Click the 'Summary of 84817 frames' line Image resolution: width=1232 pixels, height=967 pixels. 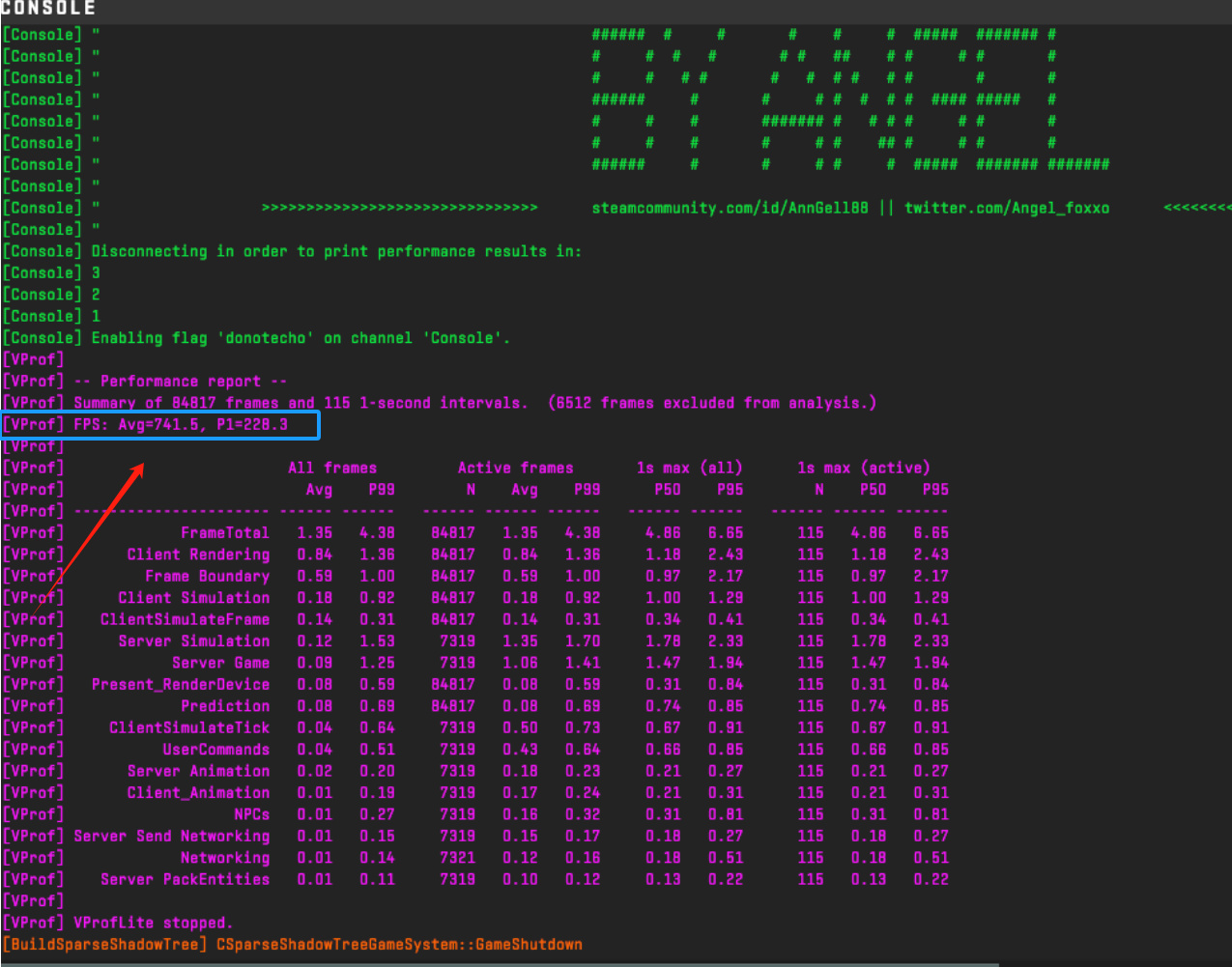pyautogui.click(x=440, y=403)
